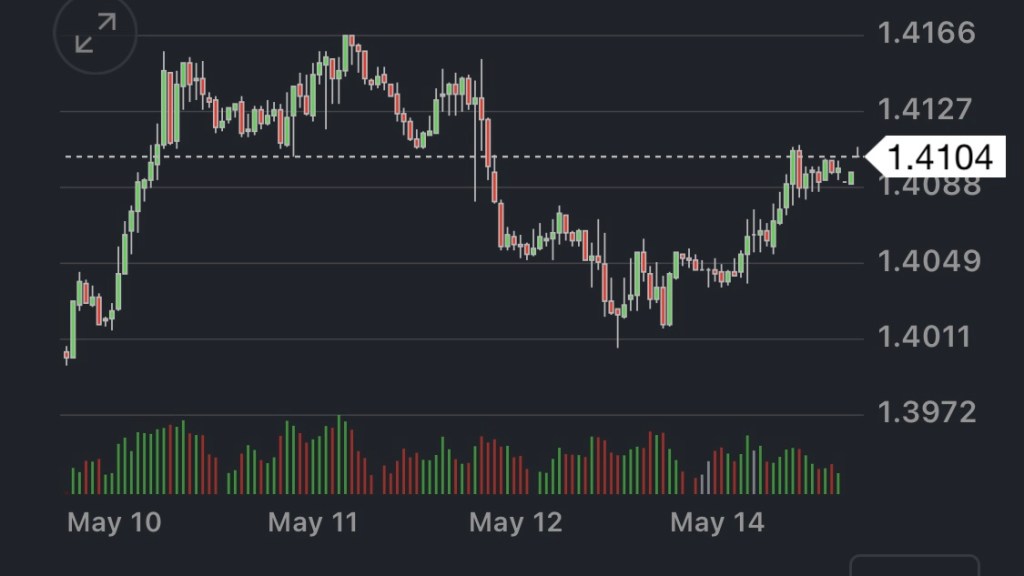Select the May 12 date label

(x=515, y=523)
